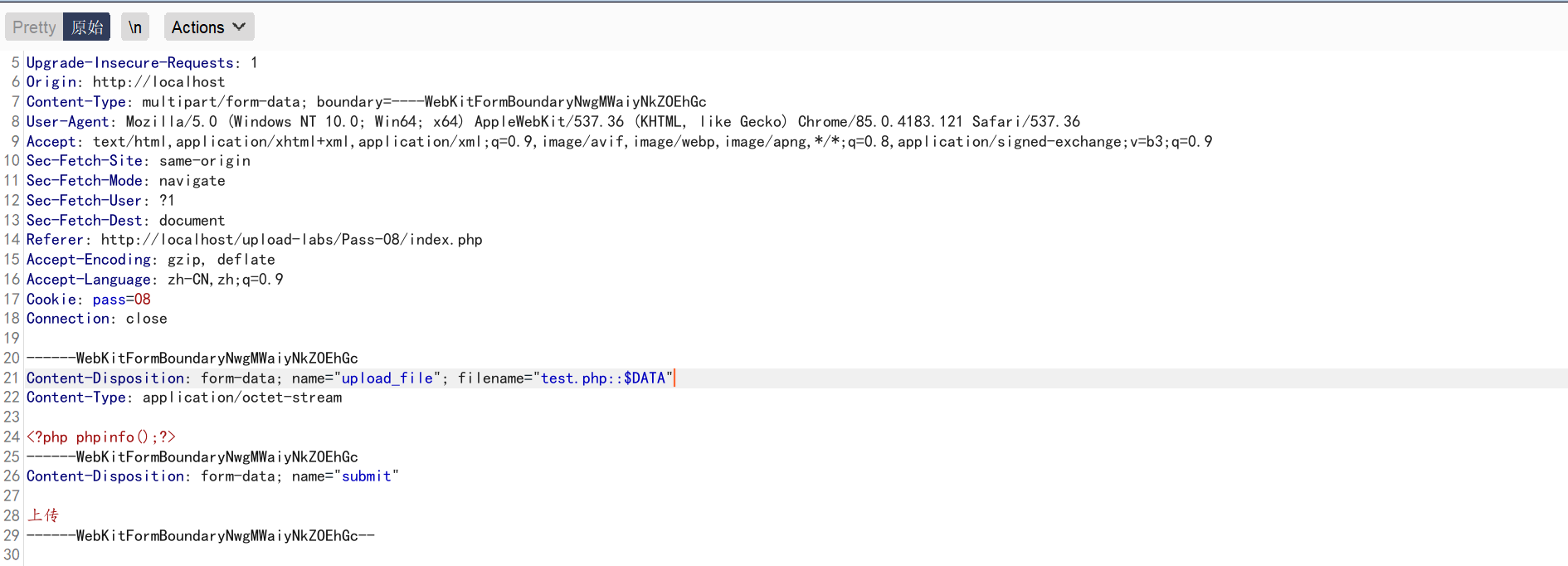
Task: Click the closing boundary on line 29
Action: coord(200,536)
